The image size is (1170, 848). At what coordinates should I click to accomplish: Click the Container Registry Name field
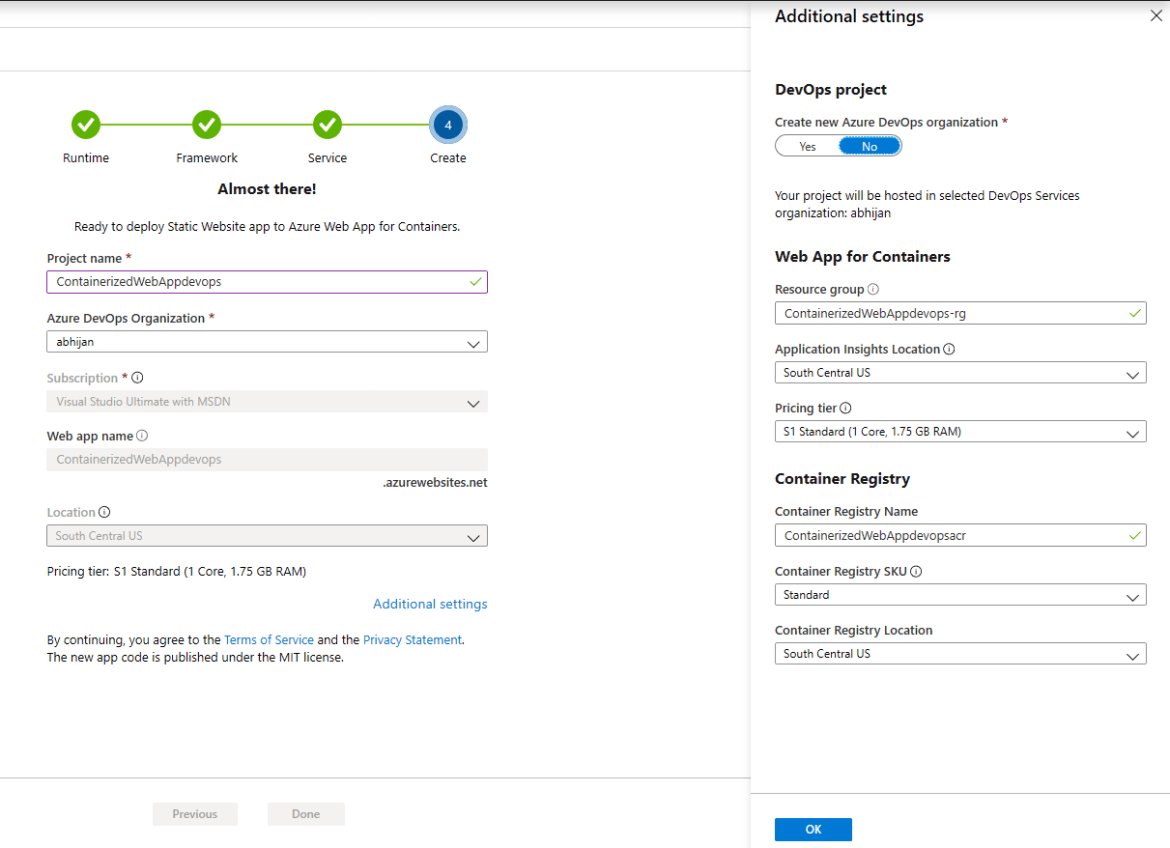(x=960, y=535)
